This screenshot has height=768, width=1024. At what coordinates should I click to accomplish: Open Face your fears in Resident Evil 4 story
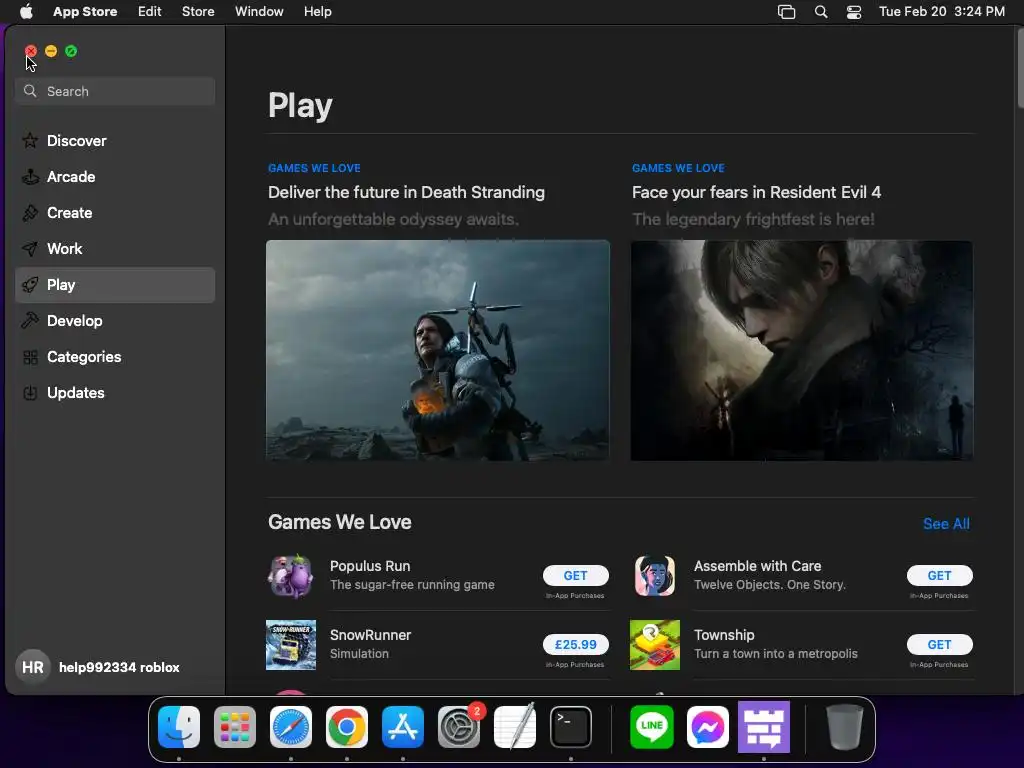click(x=756, y=193)
